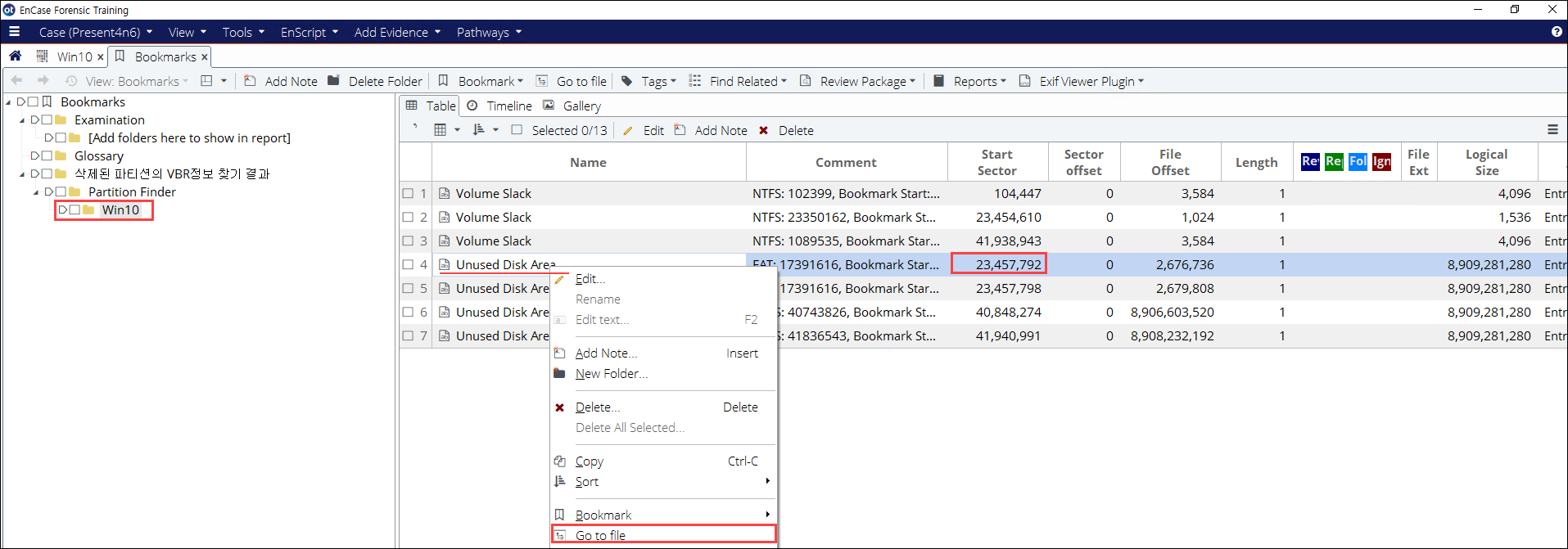Click the red Ign column header icon
Viewport: 1568px width, 549px height.
point(1382,161)
